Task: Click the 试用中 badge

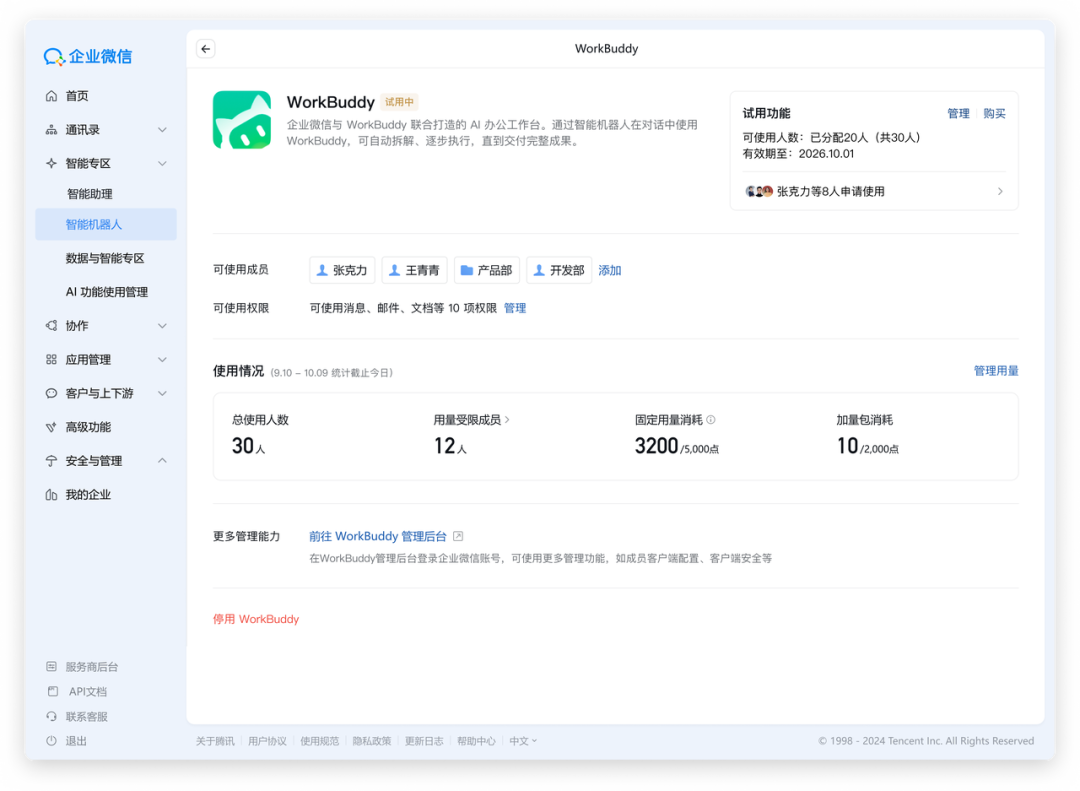Action: point(399,102)
